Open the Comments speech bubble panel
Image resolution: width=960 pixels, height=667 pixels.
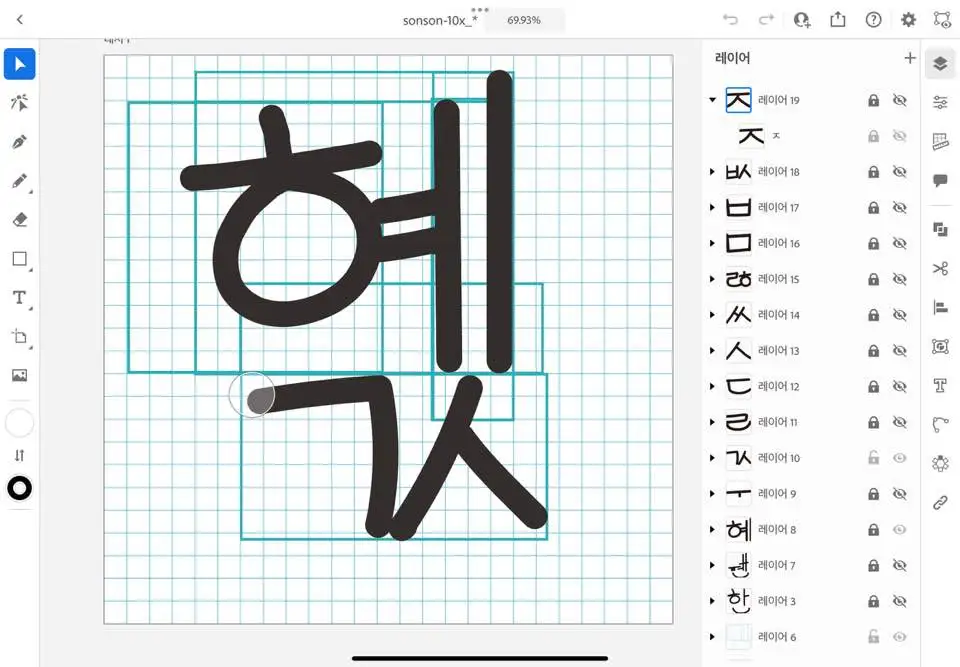pos(940,181)
